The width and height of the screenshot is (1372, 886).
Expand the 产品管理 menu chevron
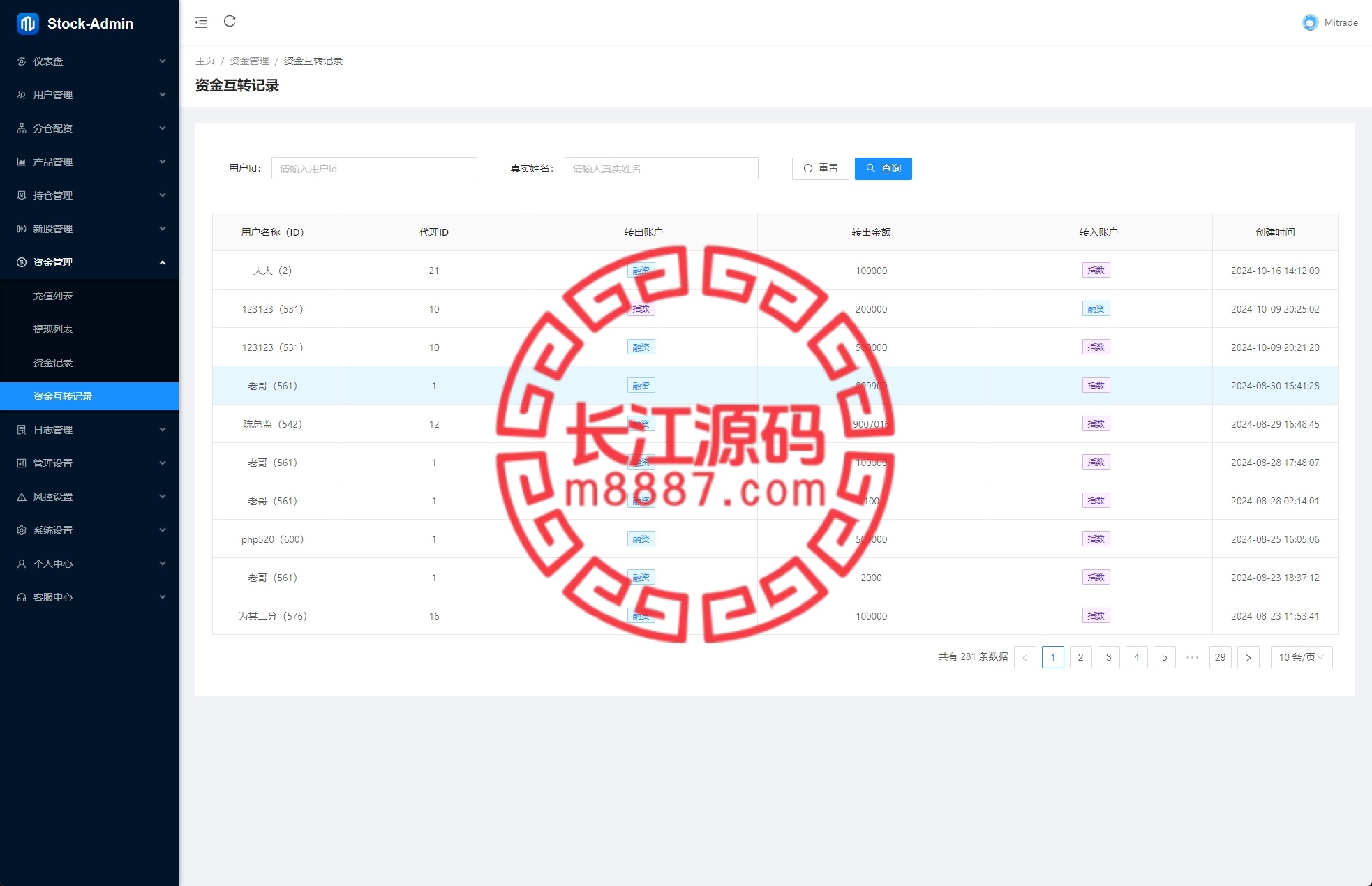(x=163, y=162)
